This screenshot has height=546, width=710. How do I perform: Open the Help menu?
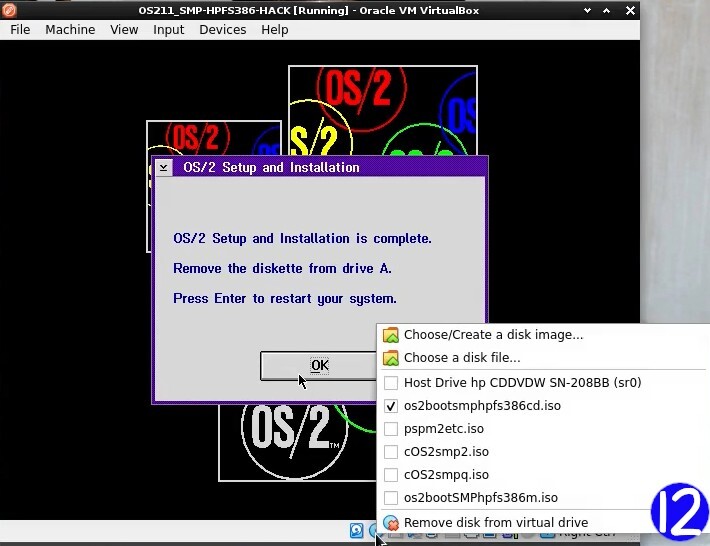point(274,30)
